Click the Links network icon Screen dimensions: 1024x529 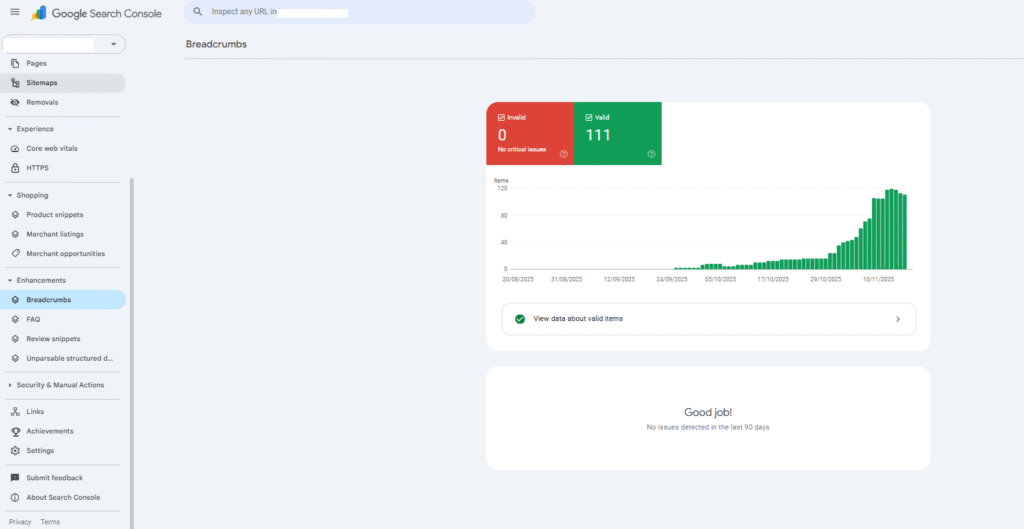coord(15,411)
